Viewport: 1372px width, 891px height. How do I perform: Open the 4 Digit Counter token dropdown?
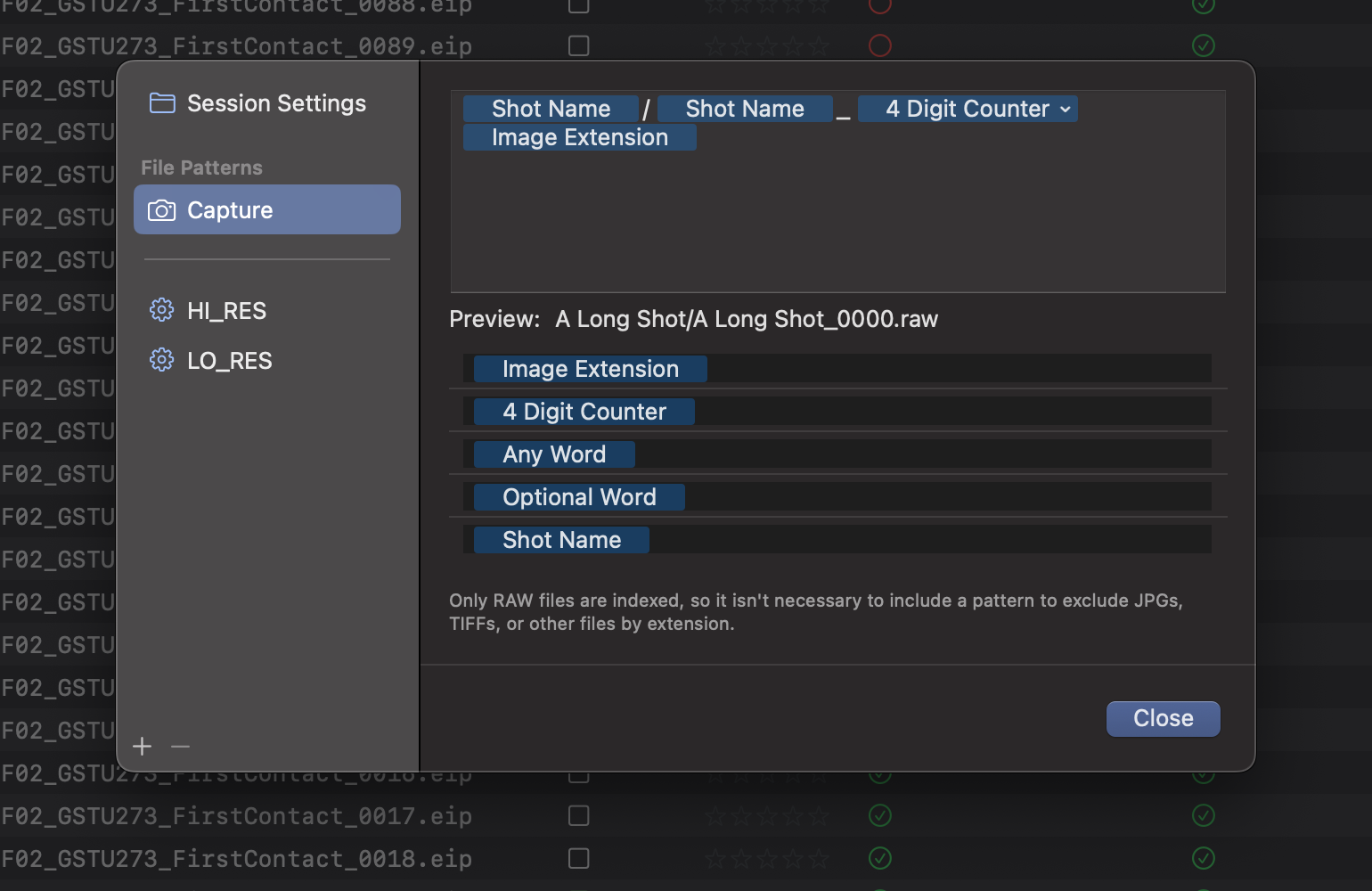click(1065, 109)
